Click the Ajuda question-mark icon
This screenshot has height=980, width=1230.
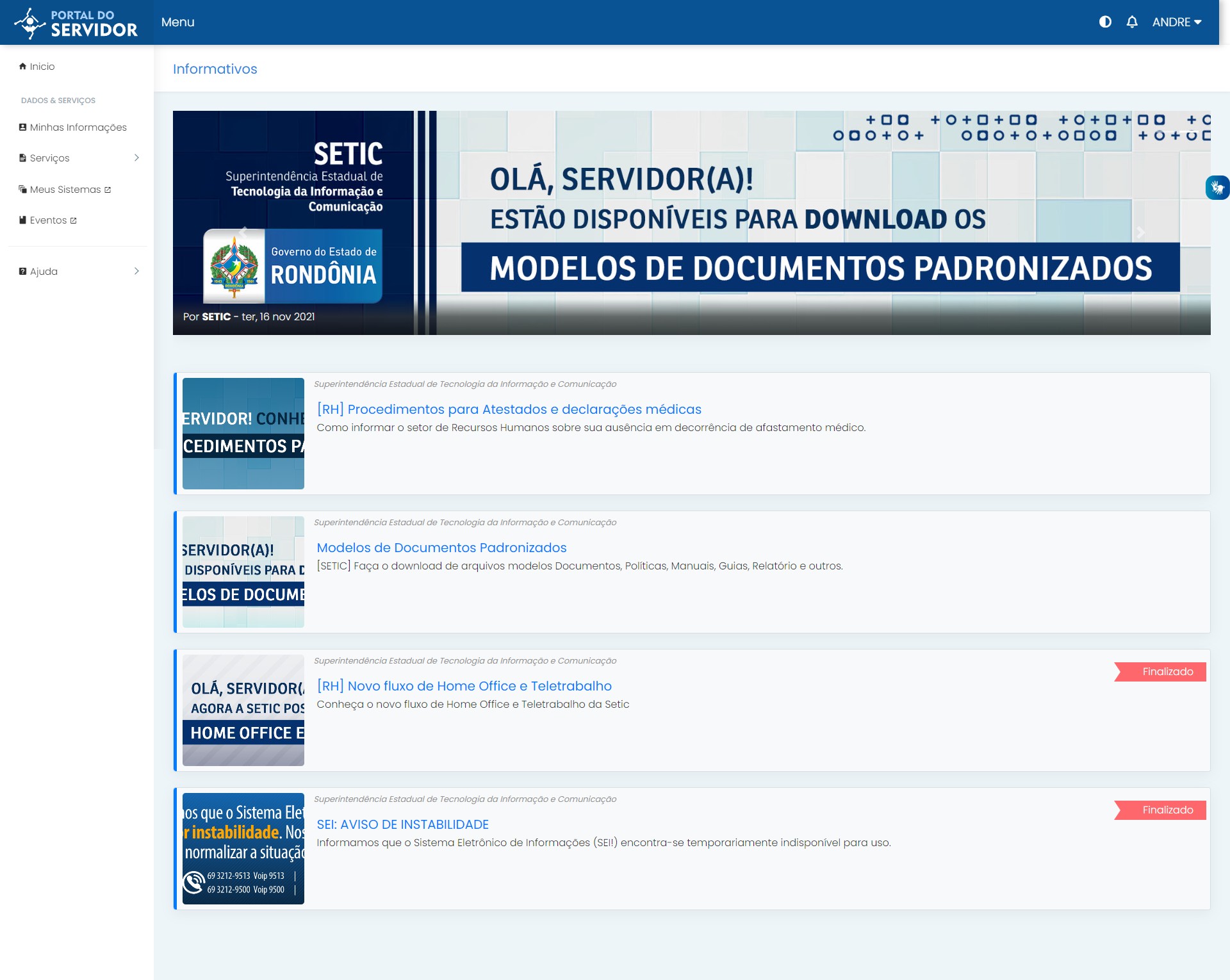click(x=23, y=271)
